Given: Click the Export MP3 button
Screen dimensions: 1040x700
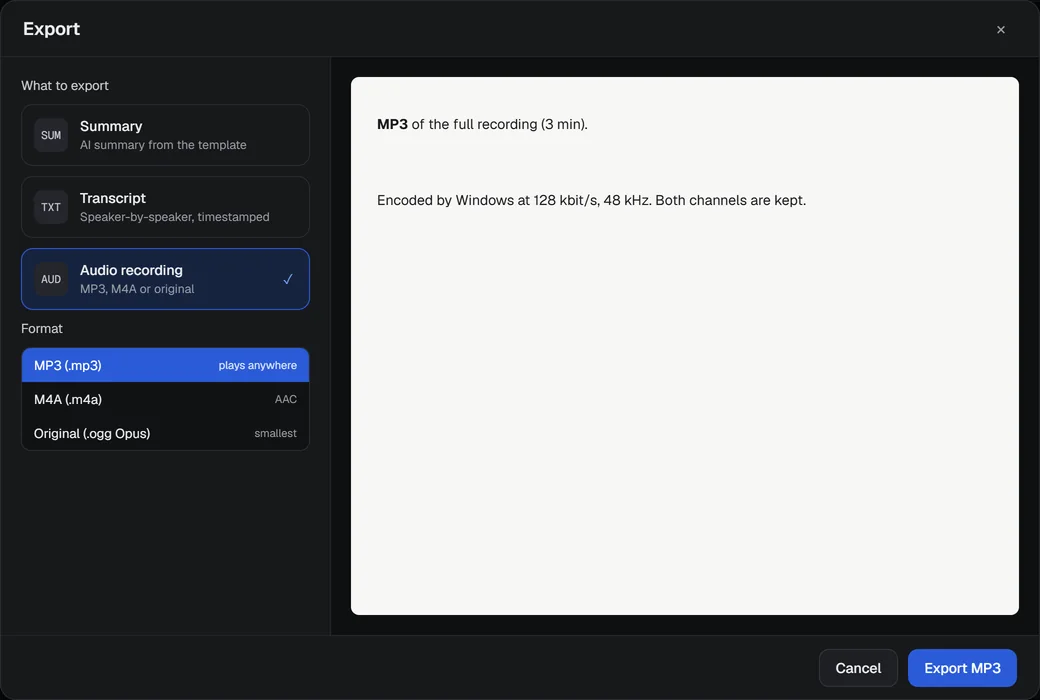Looking at the screenshot, I should coord(962,668).
